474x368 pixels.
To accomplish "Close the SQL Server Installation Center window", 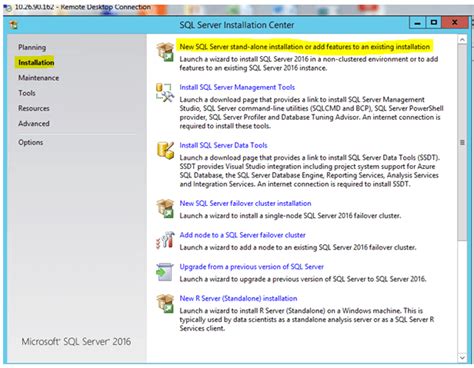I will pyautogui.click(x=455, y=23).
